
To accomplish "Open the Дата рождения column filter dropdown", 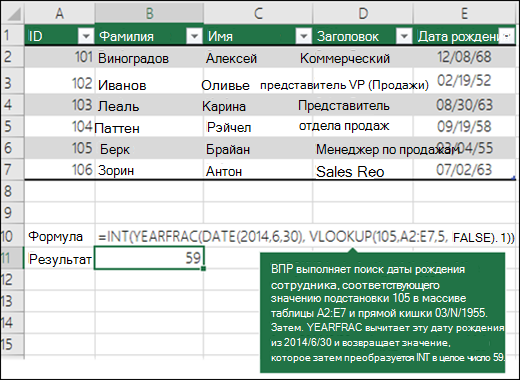I will tap(507, 36).
